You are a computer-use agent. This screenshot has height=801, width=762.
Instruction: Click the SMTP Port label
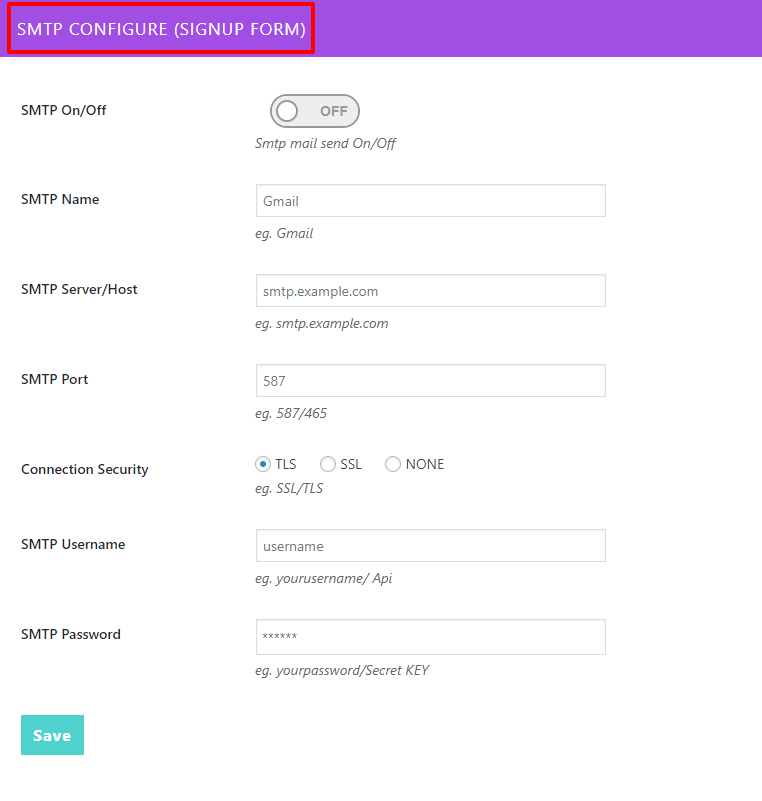coord(55,379)
